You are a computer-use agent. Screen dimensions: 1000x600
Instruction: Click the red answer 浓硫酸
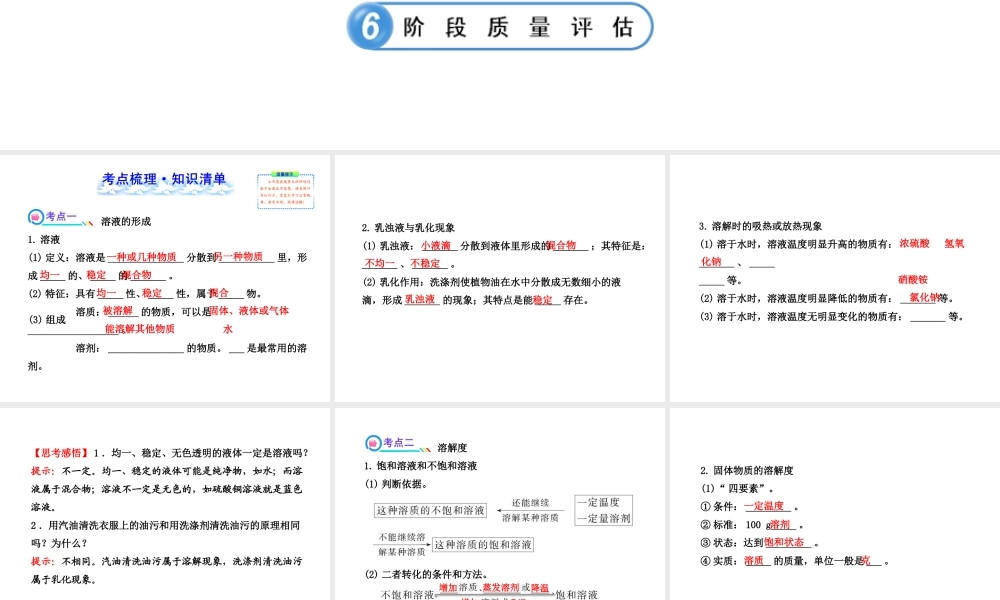point(915,244)
